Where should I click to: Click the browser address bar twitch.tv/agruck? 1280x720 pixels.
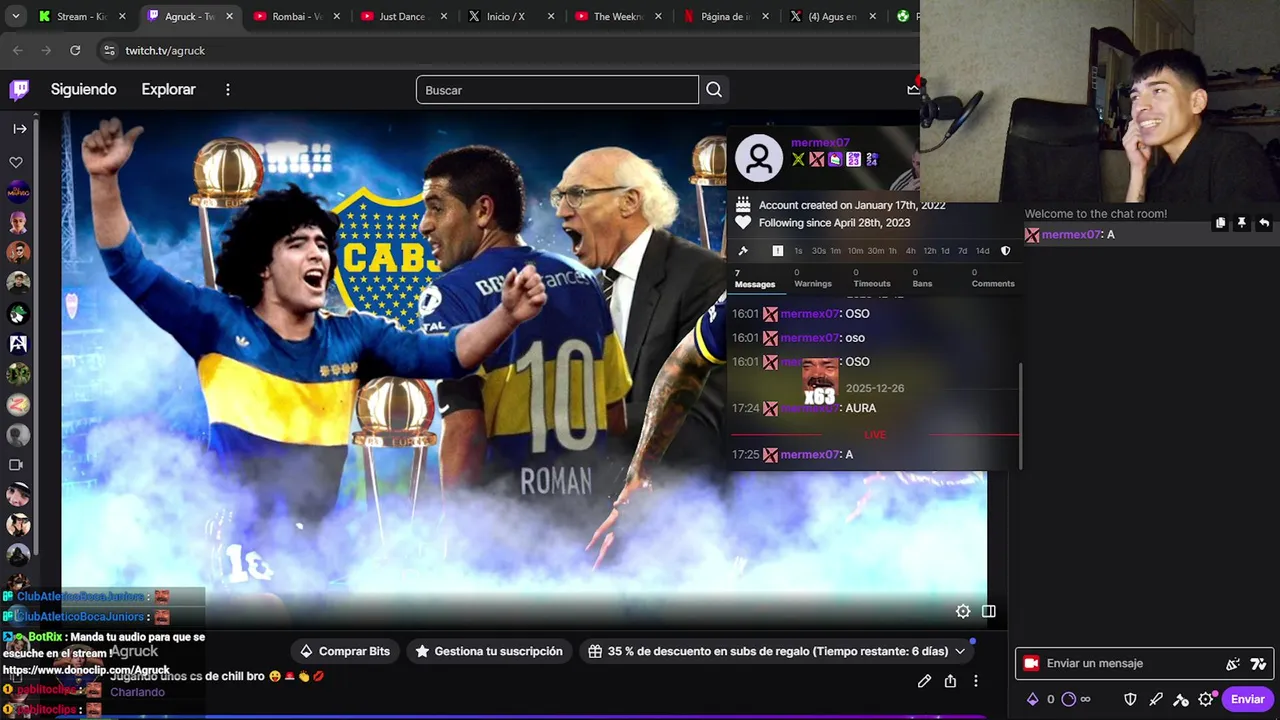(165, 50)
